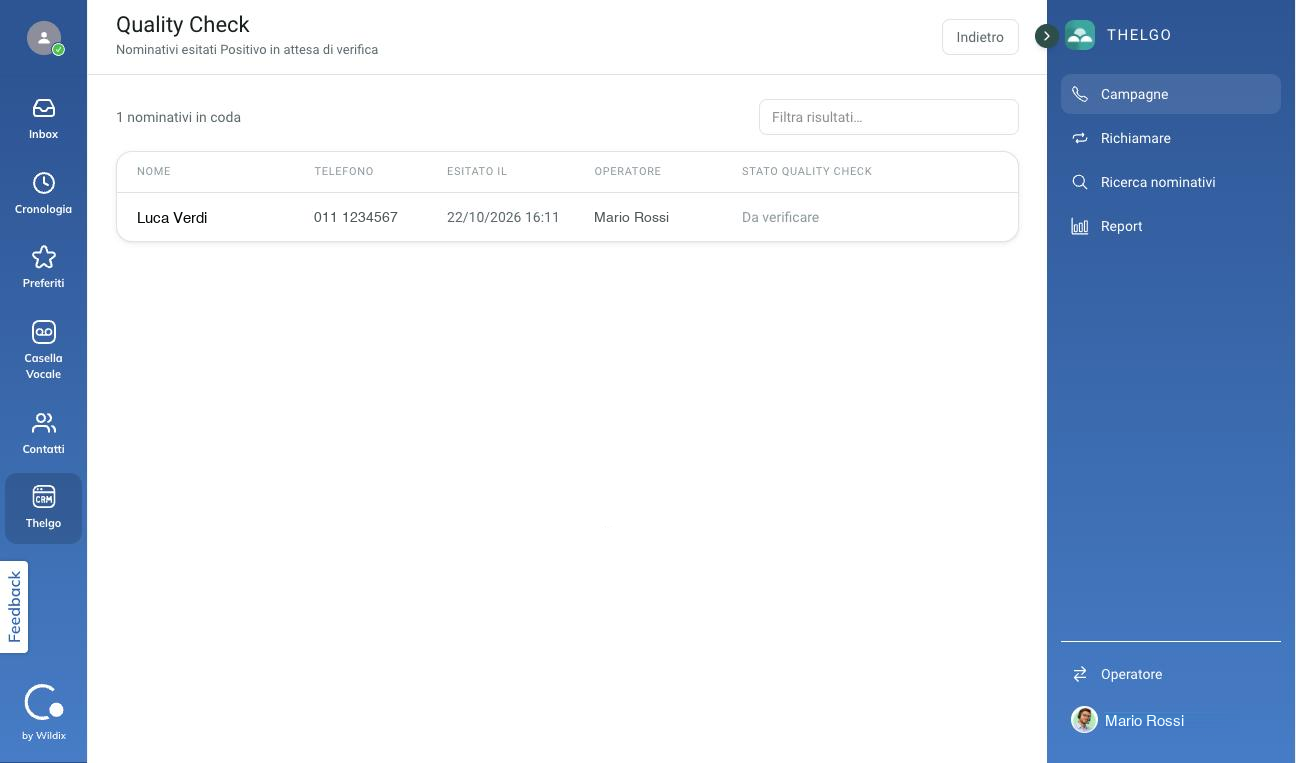Click the Da verificare status cell
The height and width of the screenshot is (763, 1296).
pyautogui.click(x=780, y=217)
